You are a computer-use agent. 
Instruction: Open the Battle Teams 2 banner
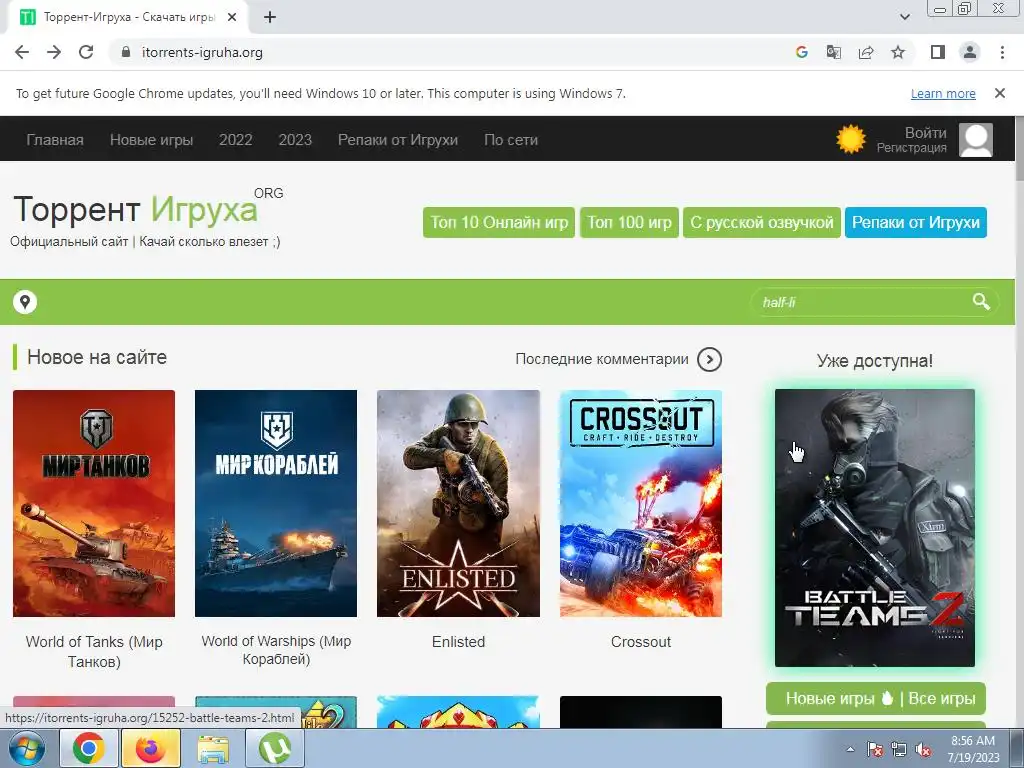click(x=875, y=528)
